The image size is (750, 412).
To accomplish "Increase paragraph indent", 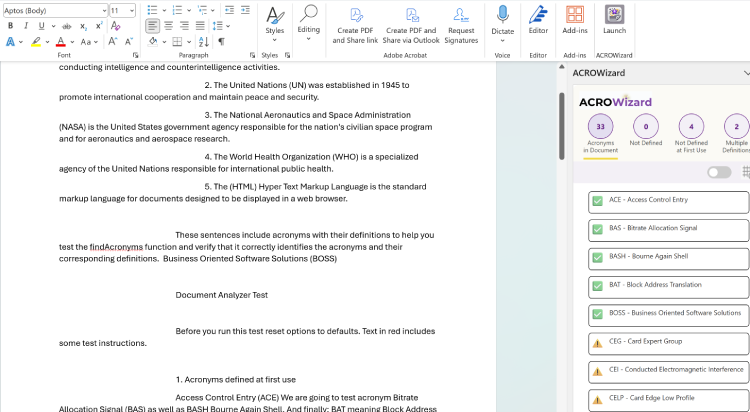I will tap(245, 10).
